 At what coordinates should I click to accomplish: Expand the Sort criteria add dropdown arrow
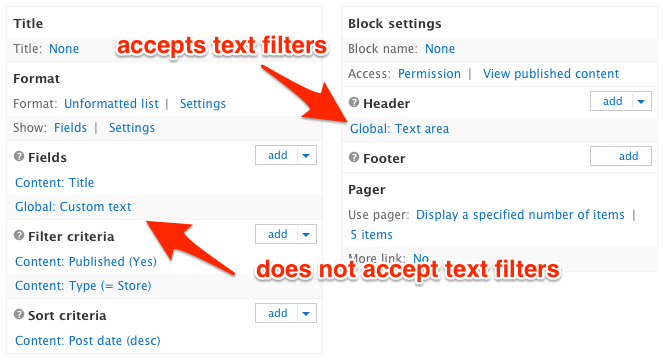coord(306,313)
